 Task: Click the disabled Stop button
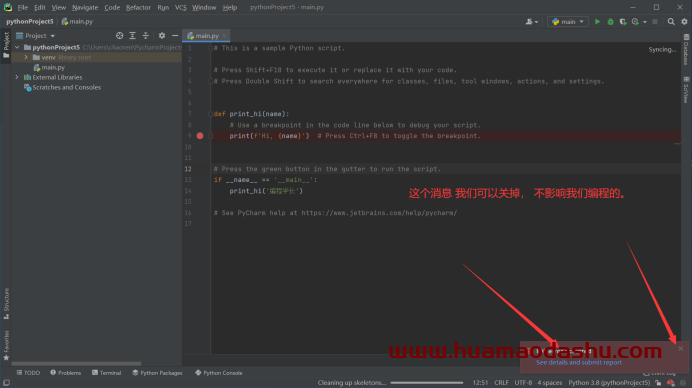655,22
